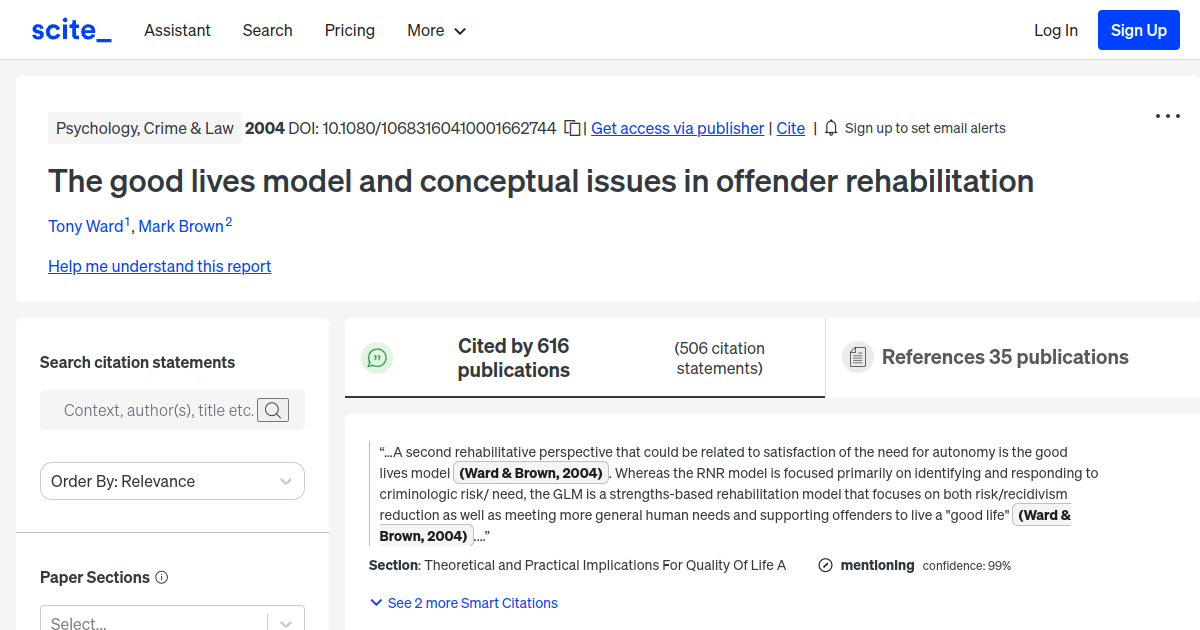Open the Assistant menu item

tap(177, 30)
